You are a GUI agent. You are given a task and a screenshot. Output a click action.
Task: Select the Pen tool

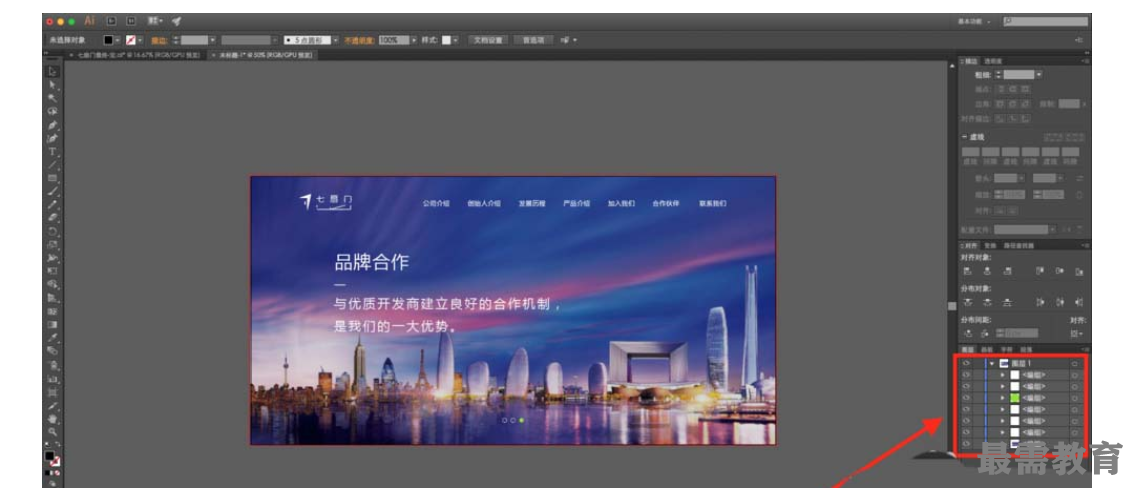coord(53,125)
